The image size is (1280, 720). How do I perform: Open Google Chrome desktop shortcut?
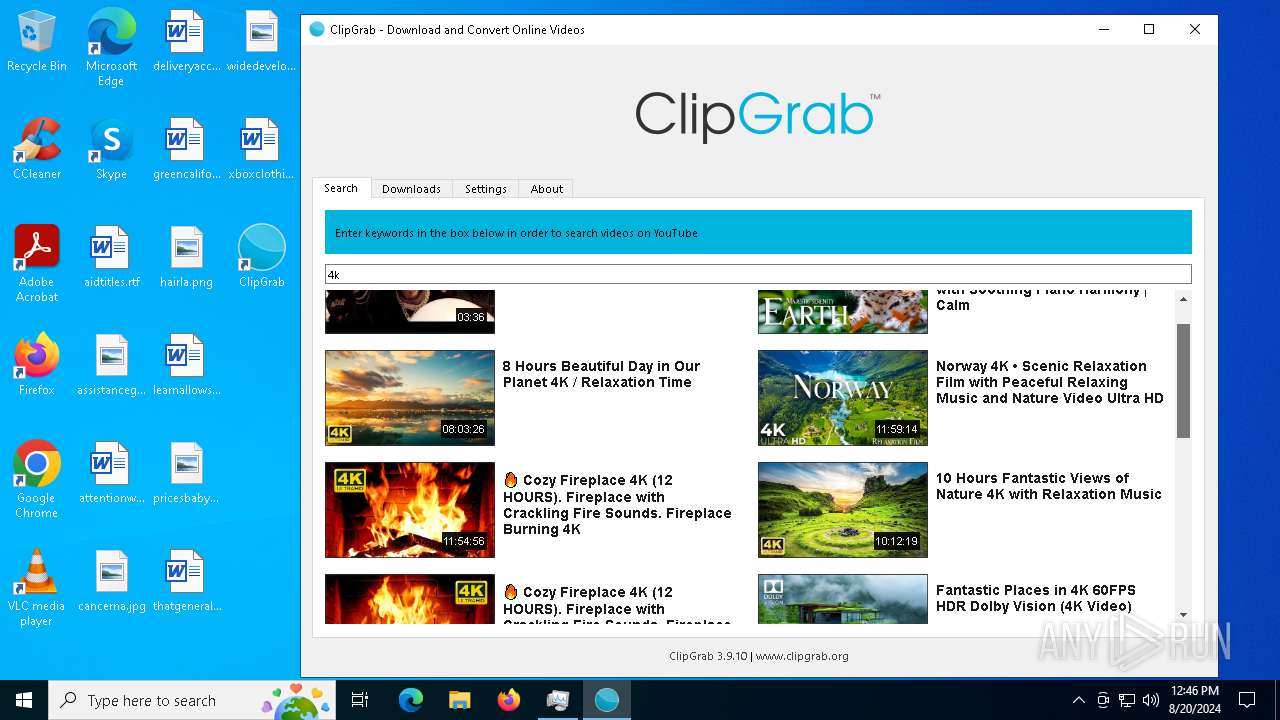37,480
